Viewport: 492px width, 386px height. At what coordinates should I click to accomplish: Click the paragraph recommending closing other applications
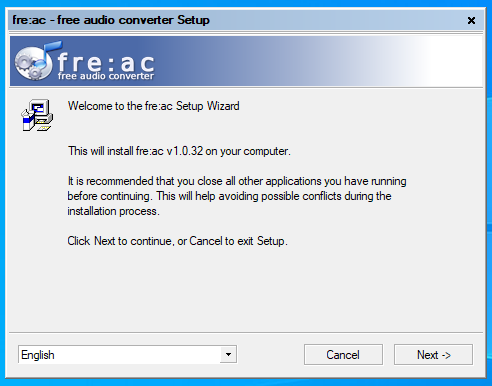[237, 196]
